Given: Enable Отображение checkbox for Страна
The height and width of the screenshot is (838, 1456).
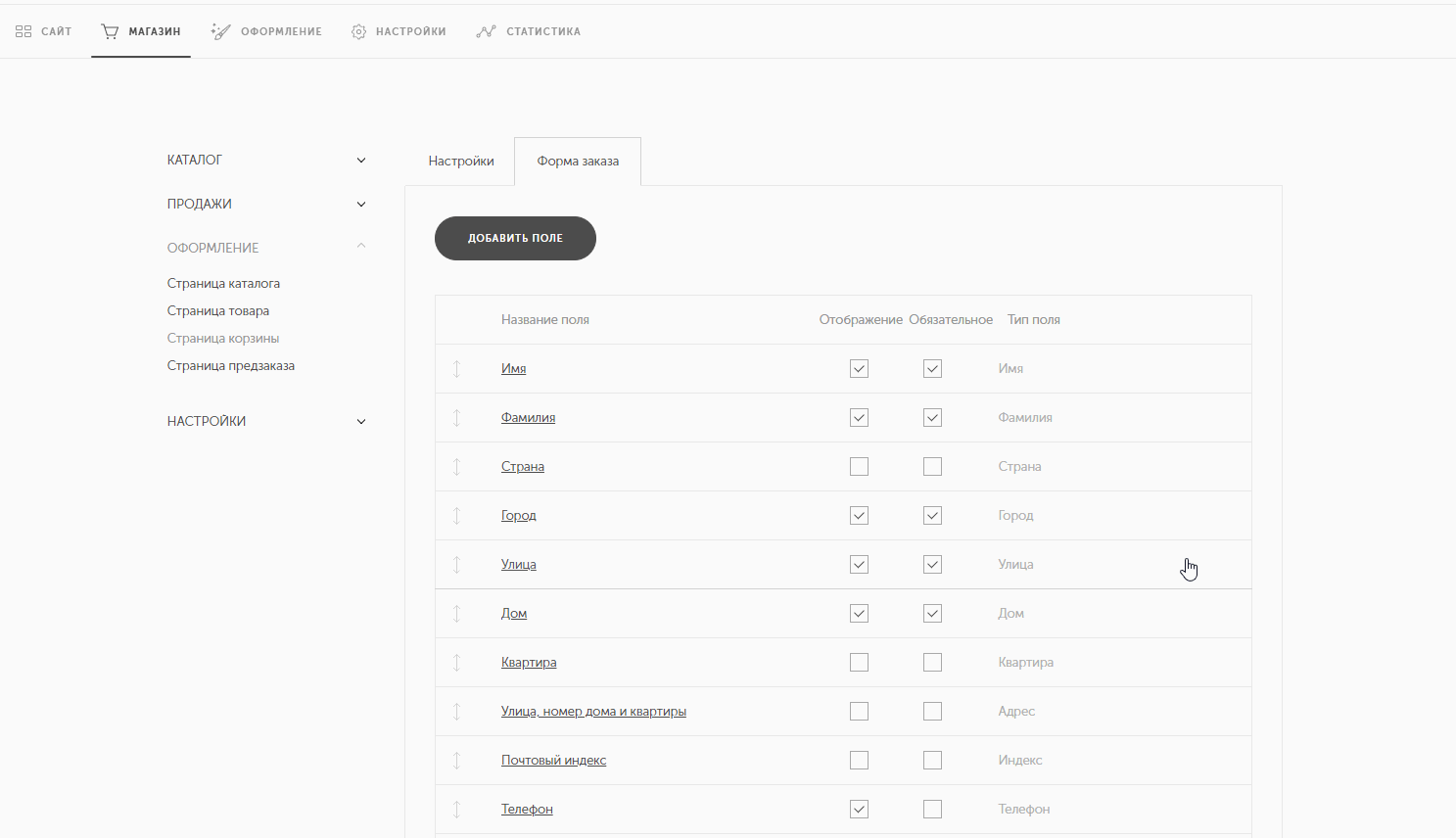Looking at the screenshot, I should [x=859, y=467].
